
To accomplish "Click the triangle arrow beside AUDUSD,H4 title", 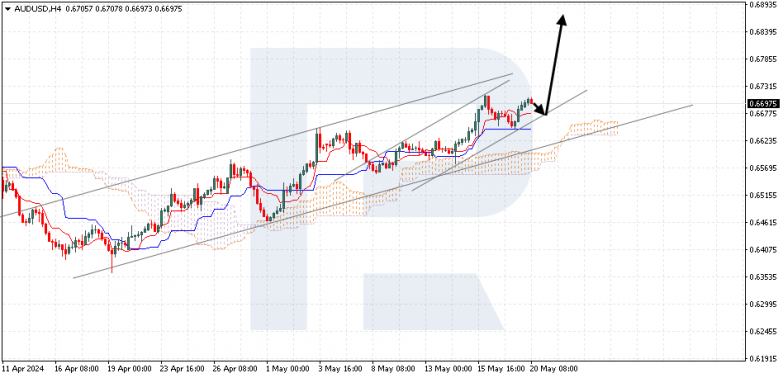I will [x=7, y=8].
